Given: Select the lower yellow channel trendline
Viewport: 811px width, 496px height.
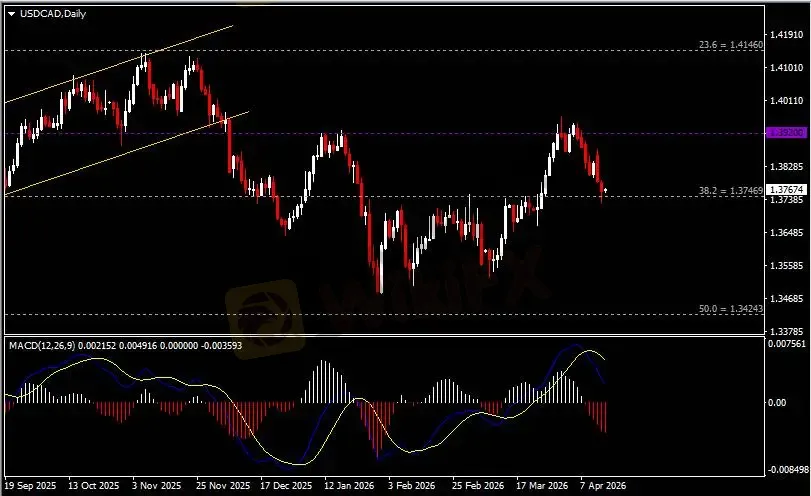Looking at the screenshot, I should pyautogui.click(x=120, y=149).
